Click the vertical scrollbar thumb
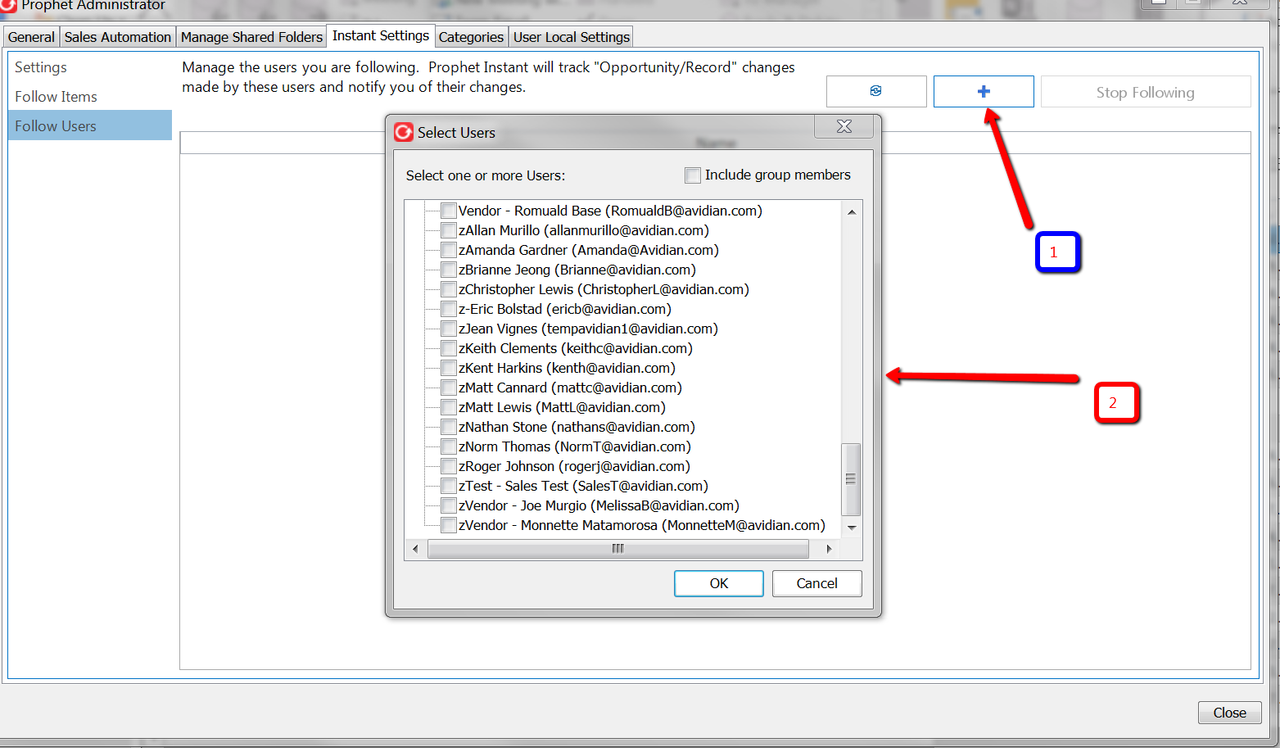Viewport: 1280px width, 748px height. 852,480
